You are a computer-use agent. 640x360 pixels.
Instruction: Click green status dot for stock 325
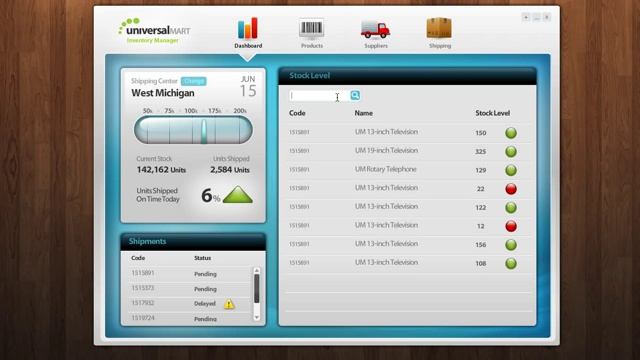[x=511, y=151]
